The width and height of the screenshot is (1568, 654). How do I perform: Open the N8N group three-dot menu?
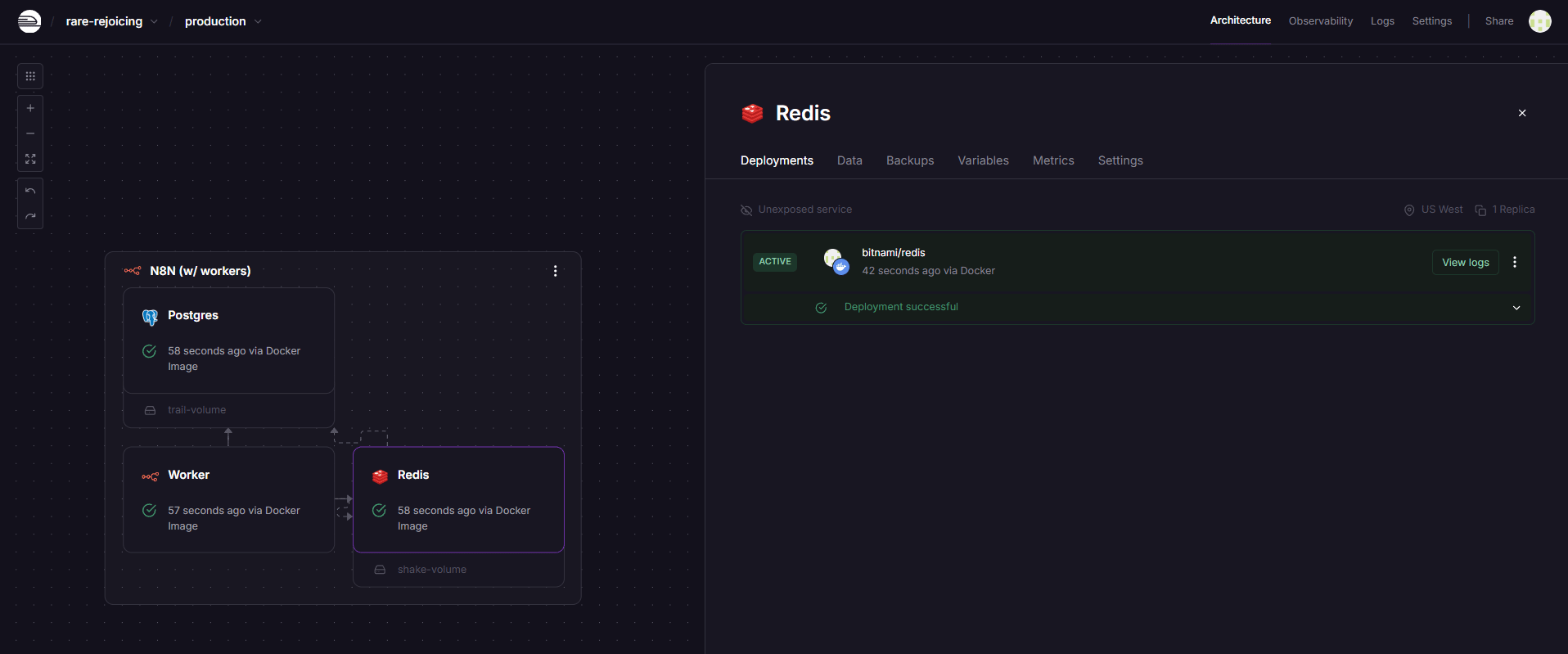click(556, 271)
